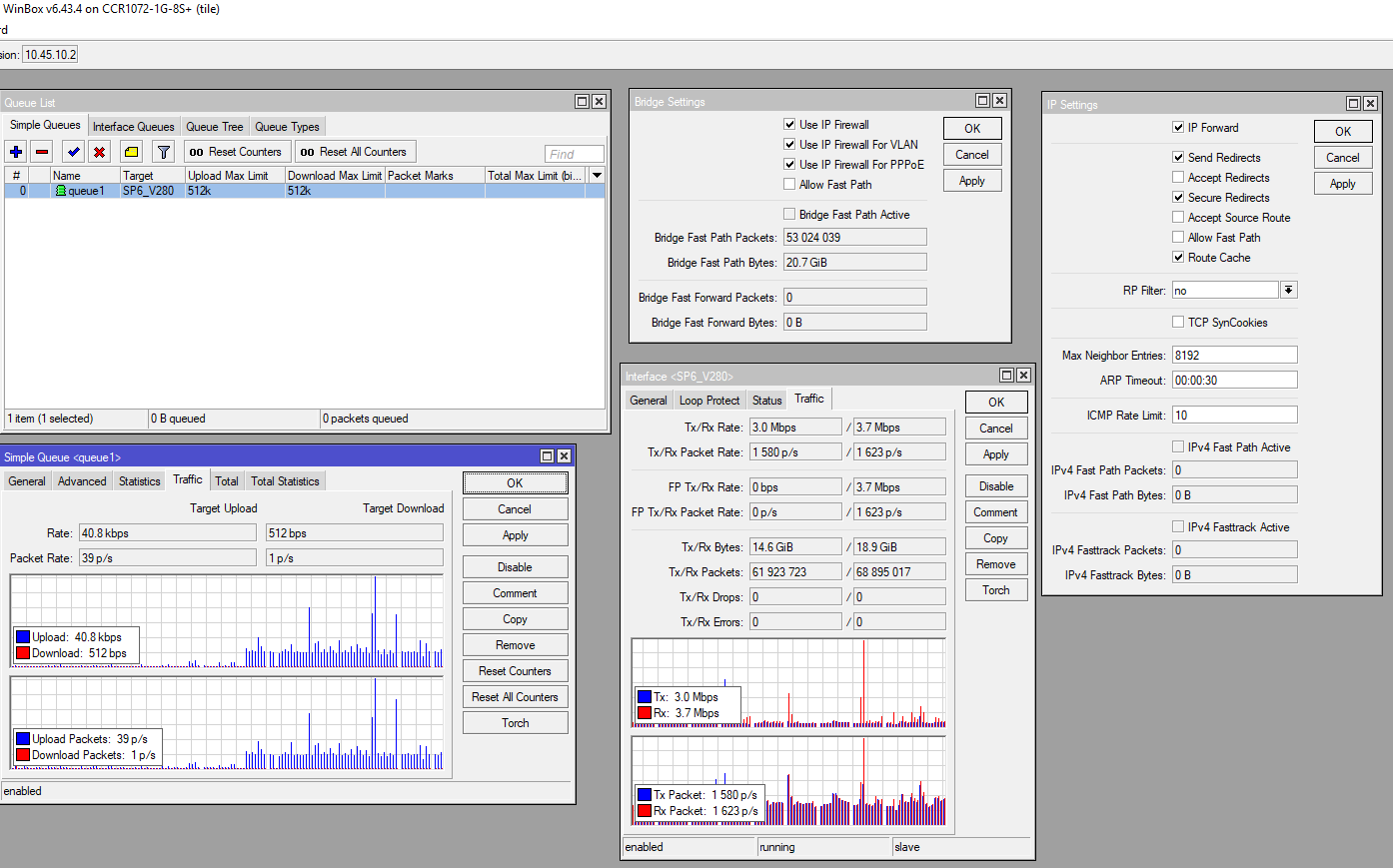Open Status tab in Interface window
This screenshot has width=1393, height=868.
(x=767, y=401)
